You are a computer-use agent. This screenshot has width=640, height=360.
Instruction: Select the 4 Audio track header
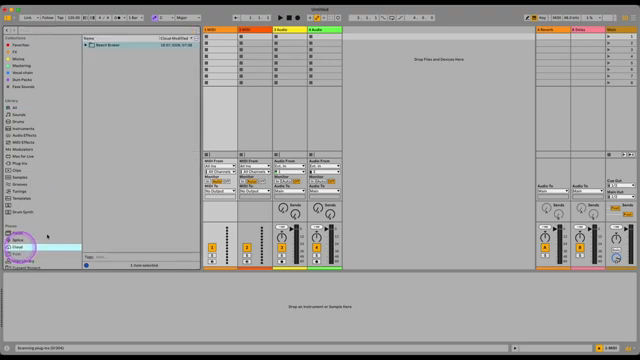click(324, 30)
